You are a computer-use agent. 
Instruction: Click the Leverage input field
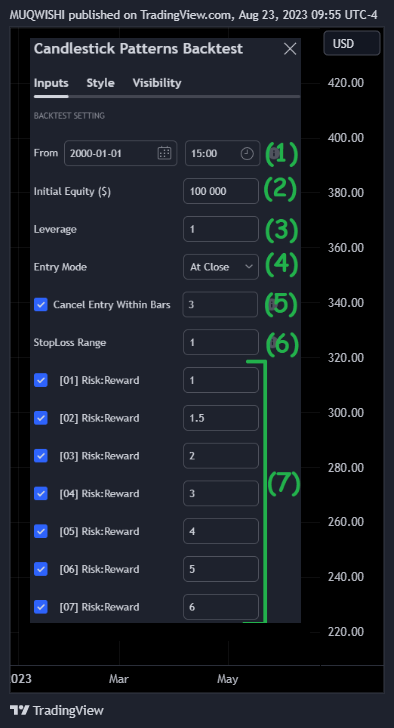[221, 229]
